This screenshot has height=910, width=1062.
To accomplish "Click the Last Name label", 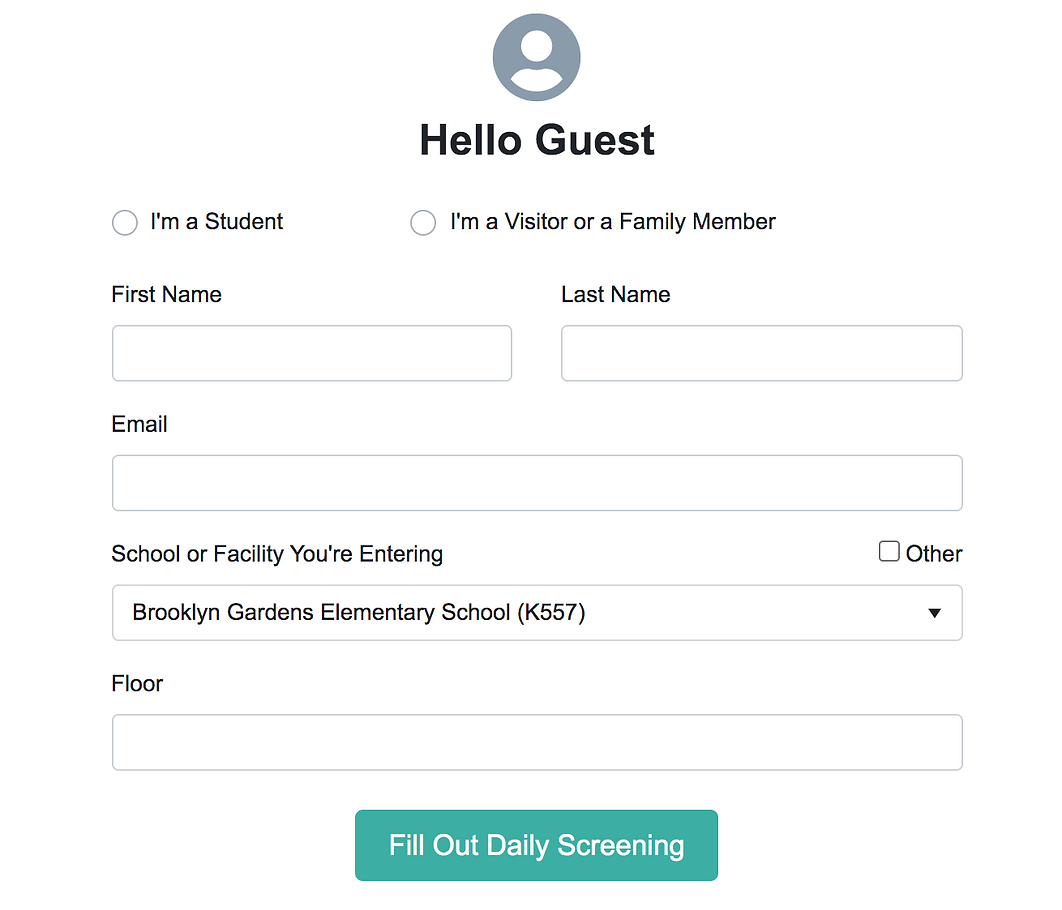I will [x=616, y=295].
